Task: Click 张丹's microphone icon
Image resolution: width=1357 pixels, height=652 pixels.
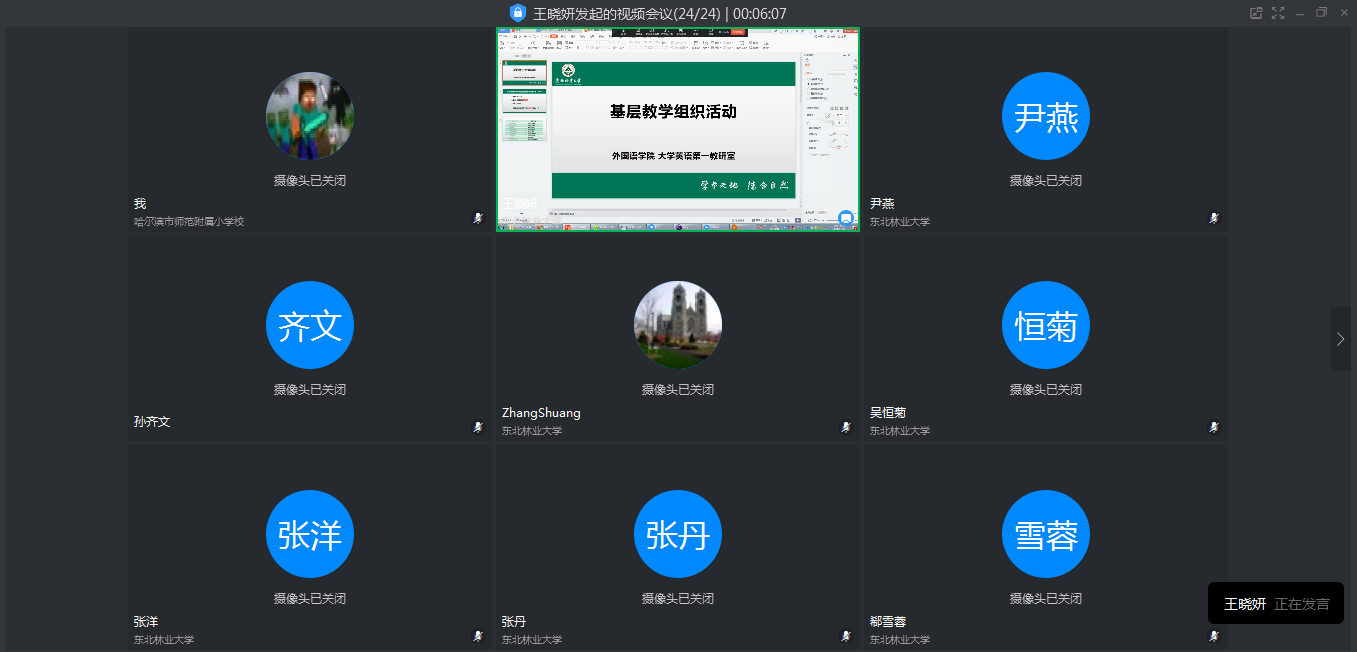Action: [x=845, y=635]
